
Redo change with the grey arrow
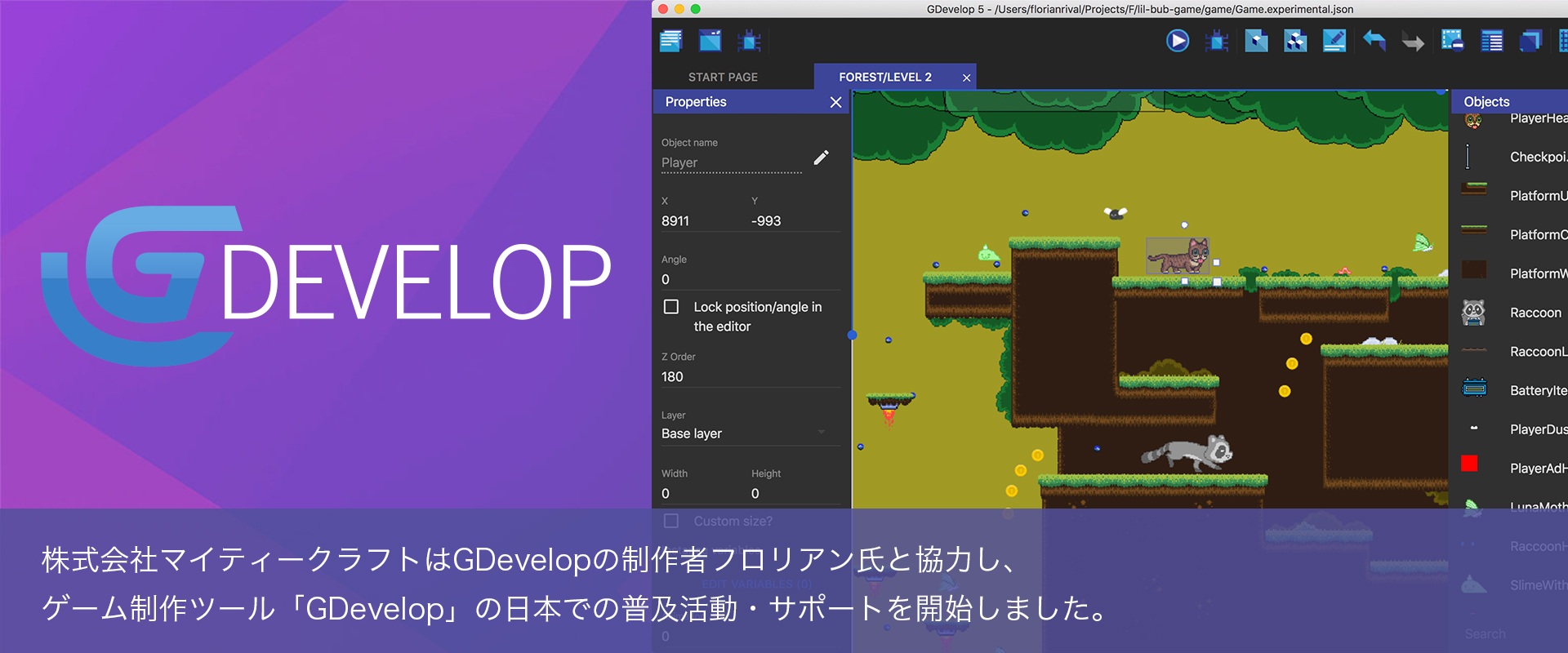(1413, 42)
